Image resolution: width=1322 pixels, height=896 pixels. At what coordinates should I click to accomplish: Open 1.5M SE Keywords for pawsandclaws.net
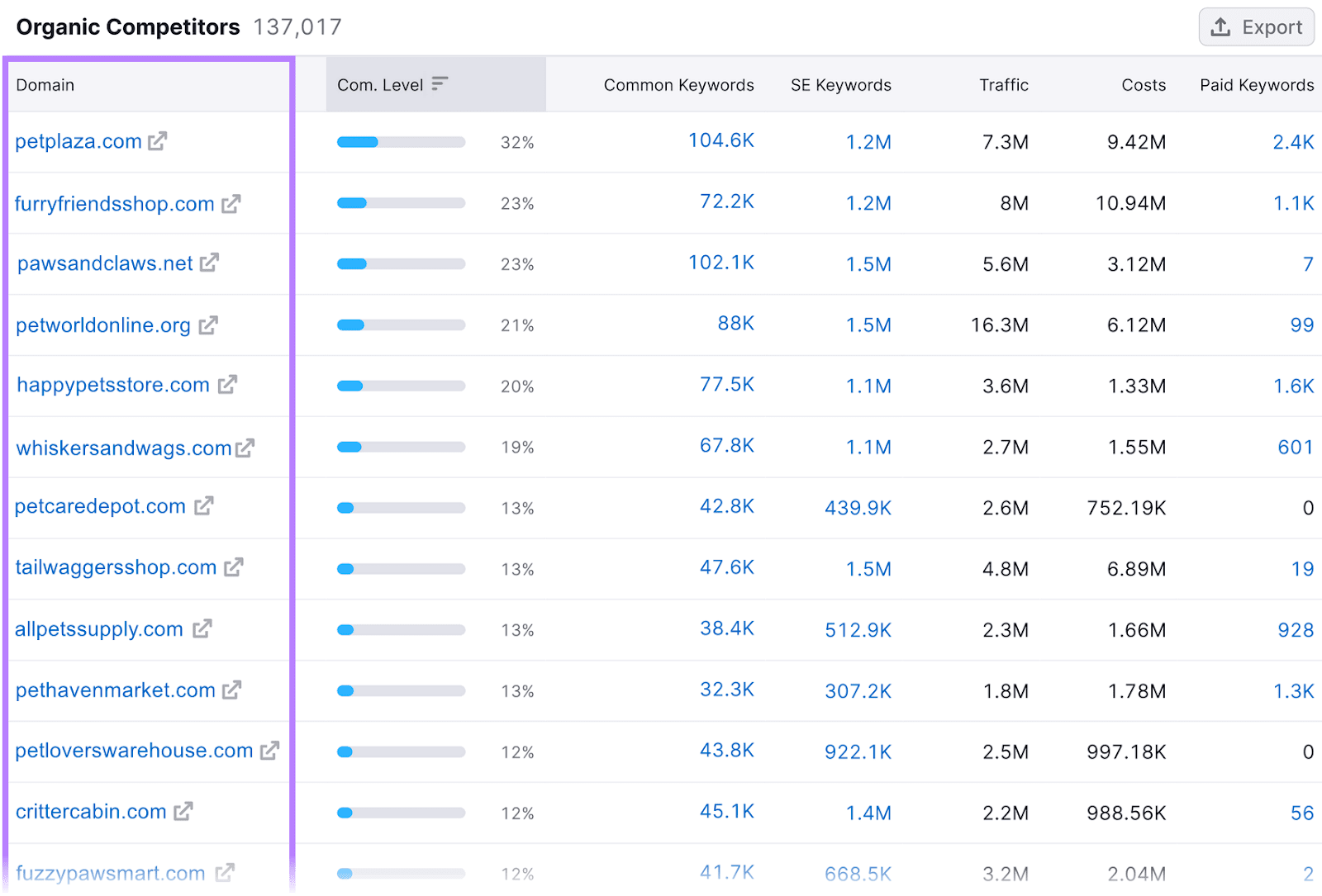868,263
